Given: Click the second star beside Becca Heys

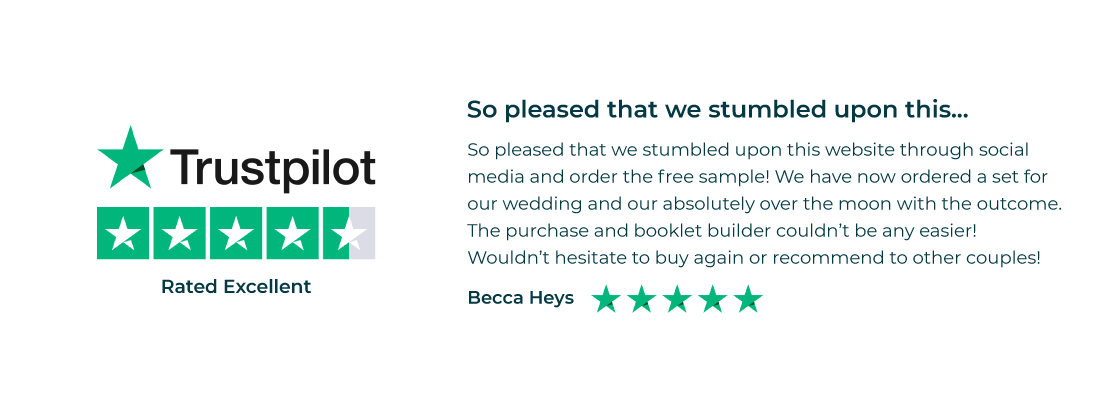Looking at the screenshot, I should pos(642,299).
